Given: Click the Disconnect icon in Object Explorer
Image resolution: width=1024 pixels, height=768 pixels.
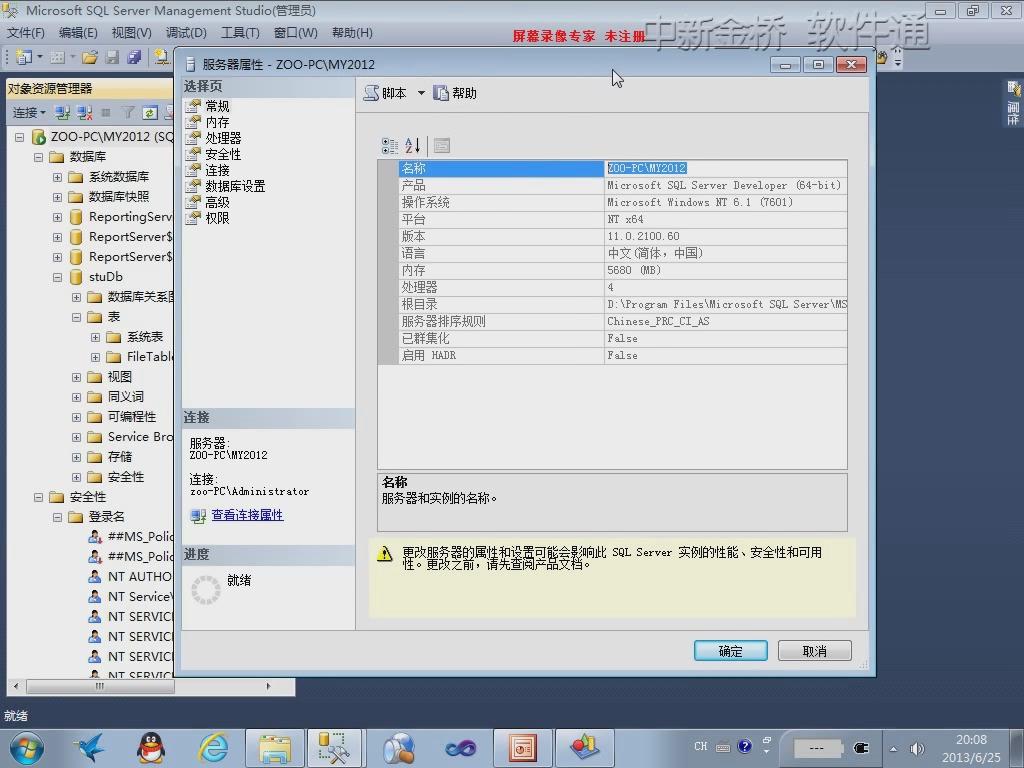Looking at the screenshot, I should pos(84,113).
